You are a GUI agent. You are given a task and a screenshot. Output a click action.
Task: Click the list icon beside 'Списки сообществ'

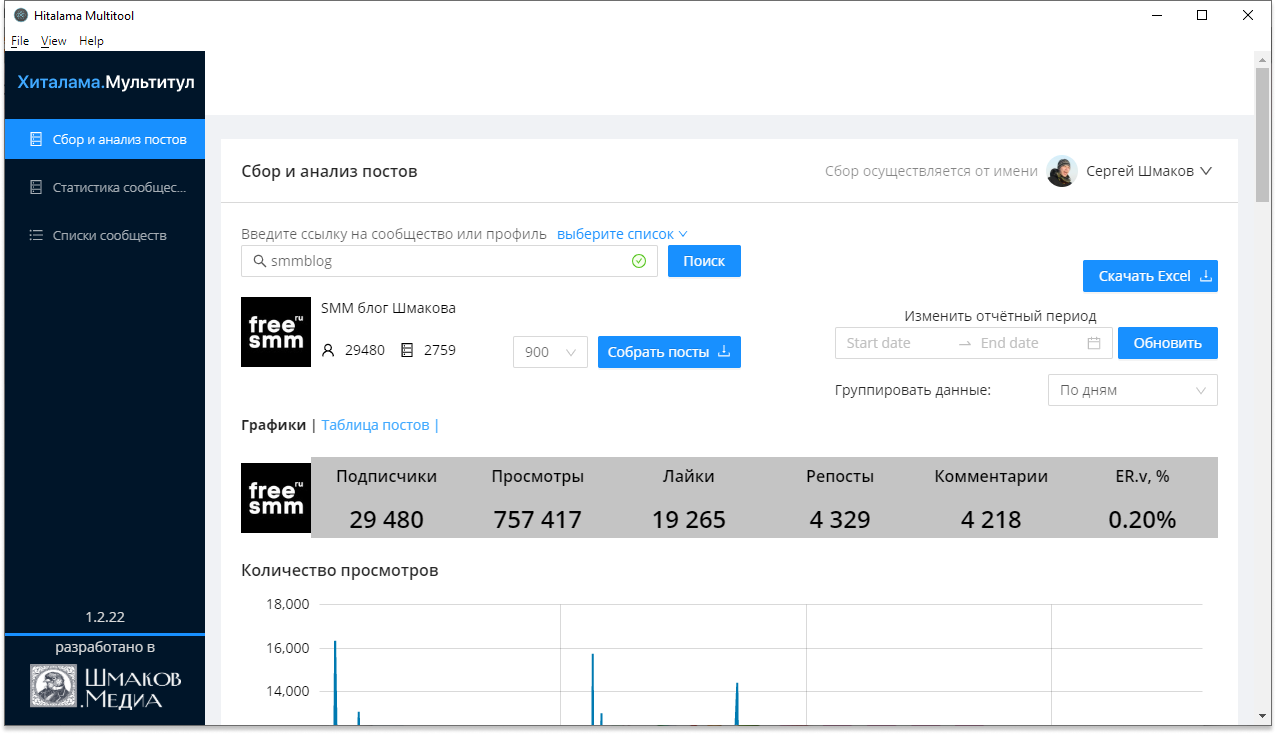click(x=36, y=235)
